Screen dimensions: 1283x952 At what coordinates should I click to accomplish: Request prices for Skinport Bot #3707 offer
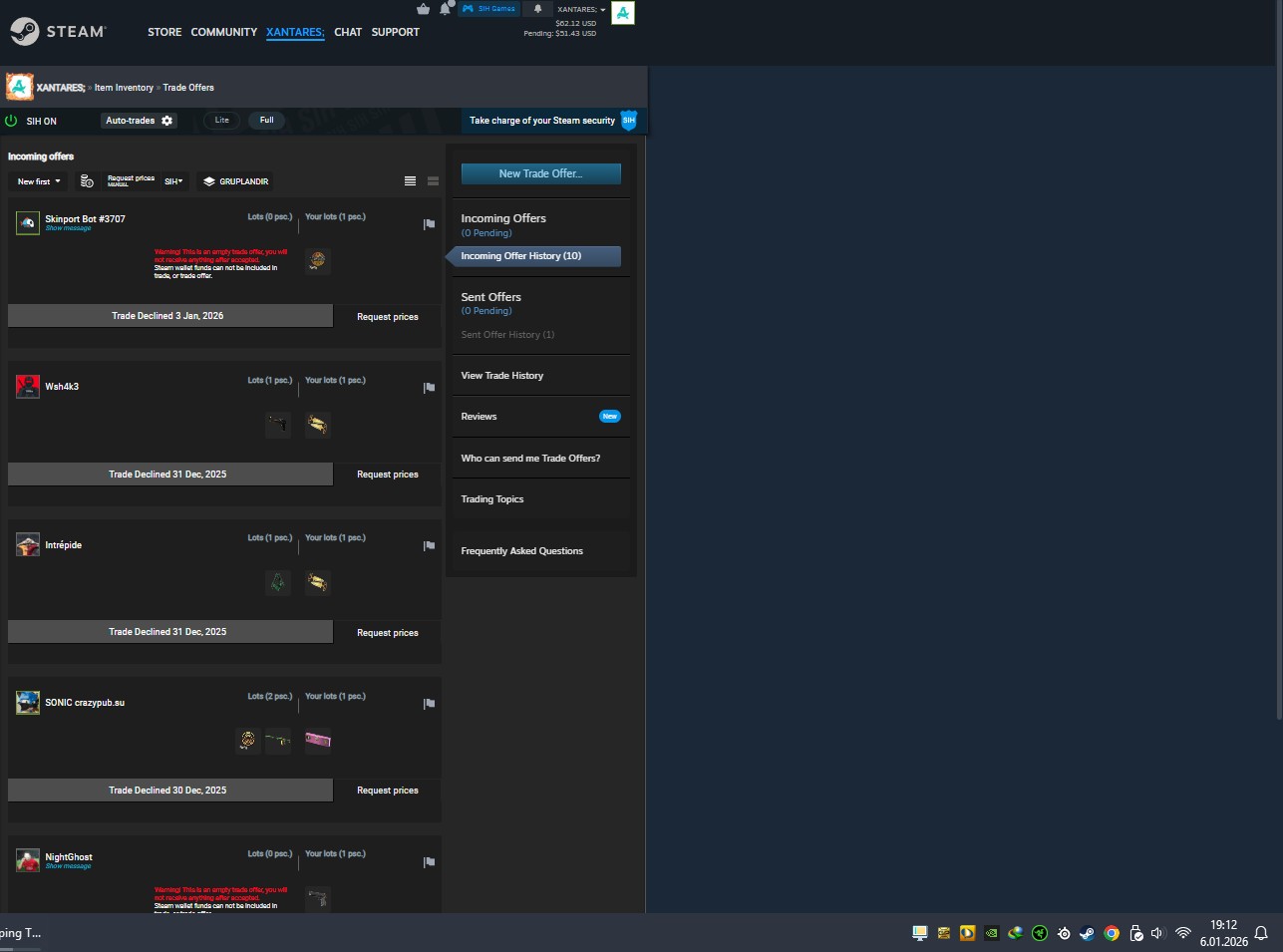pos(388,317)
